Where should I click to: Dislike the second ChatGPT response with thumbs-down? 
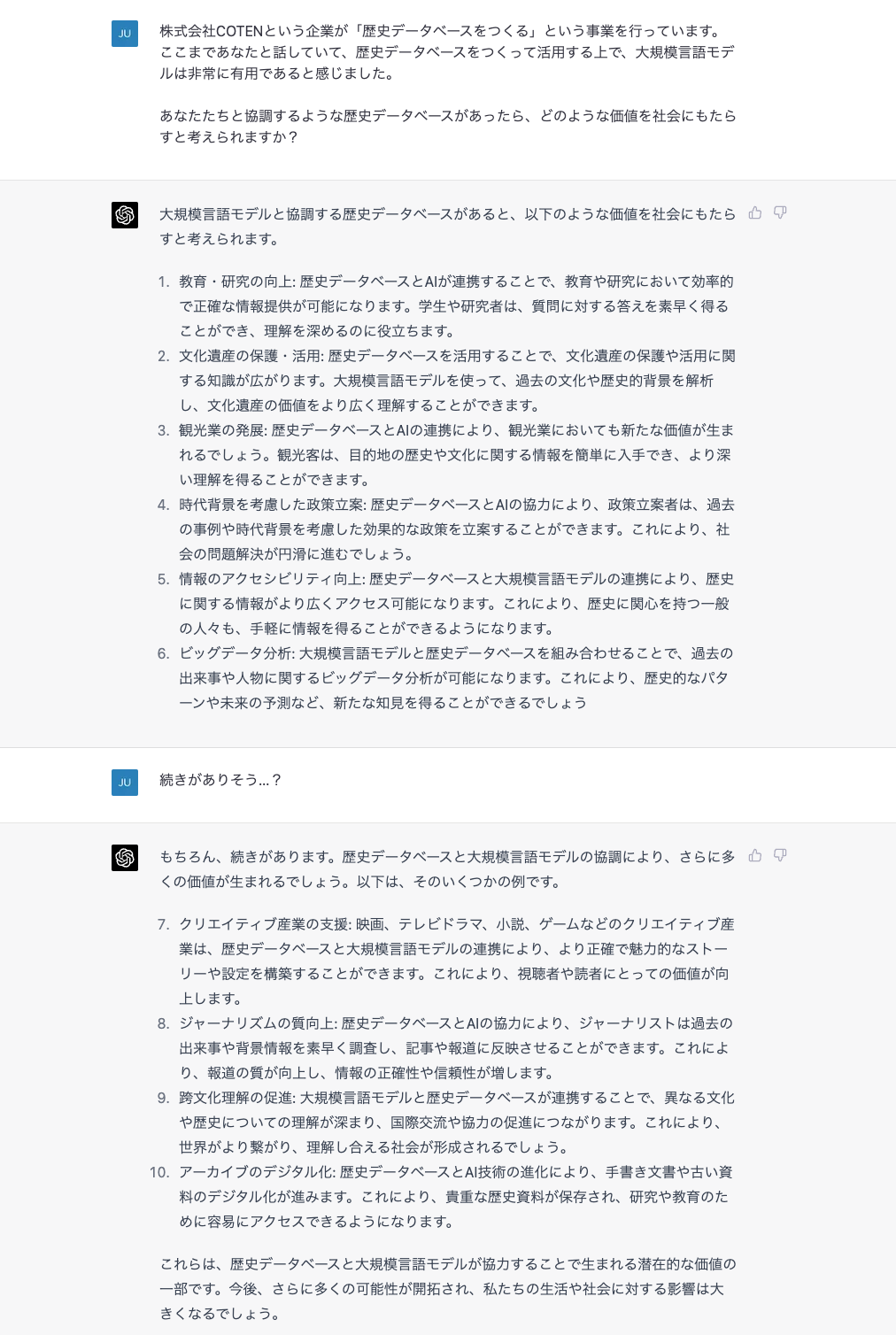point(780,855)
